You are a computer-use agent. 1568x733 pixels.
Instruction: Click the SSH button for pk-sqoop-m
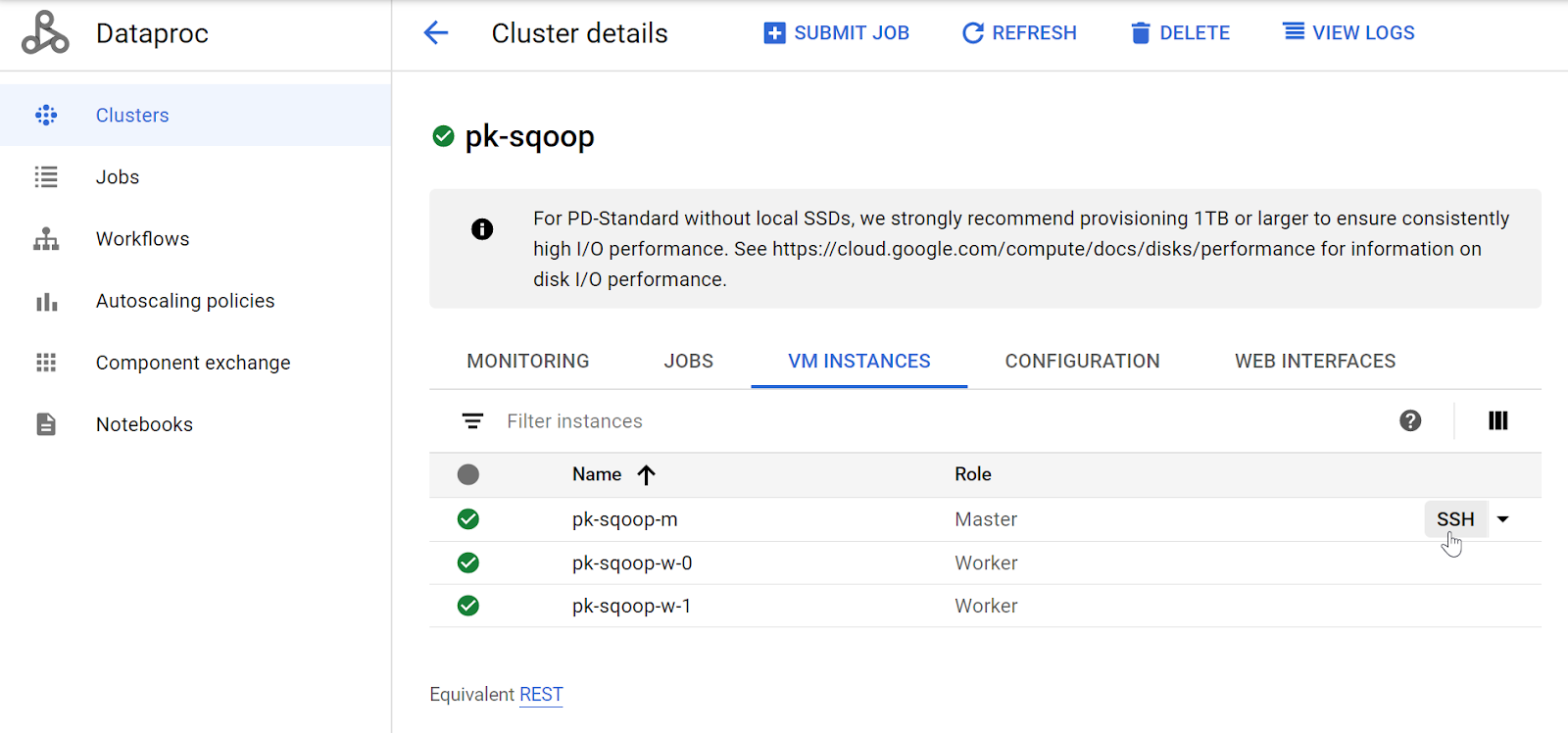click(1455, 519)
